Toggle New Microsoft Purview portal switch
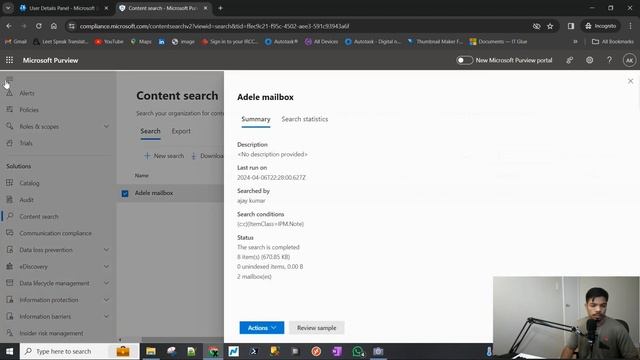This screenshot has height=360, width=640. pos(464,60)
